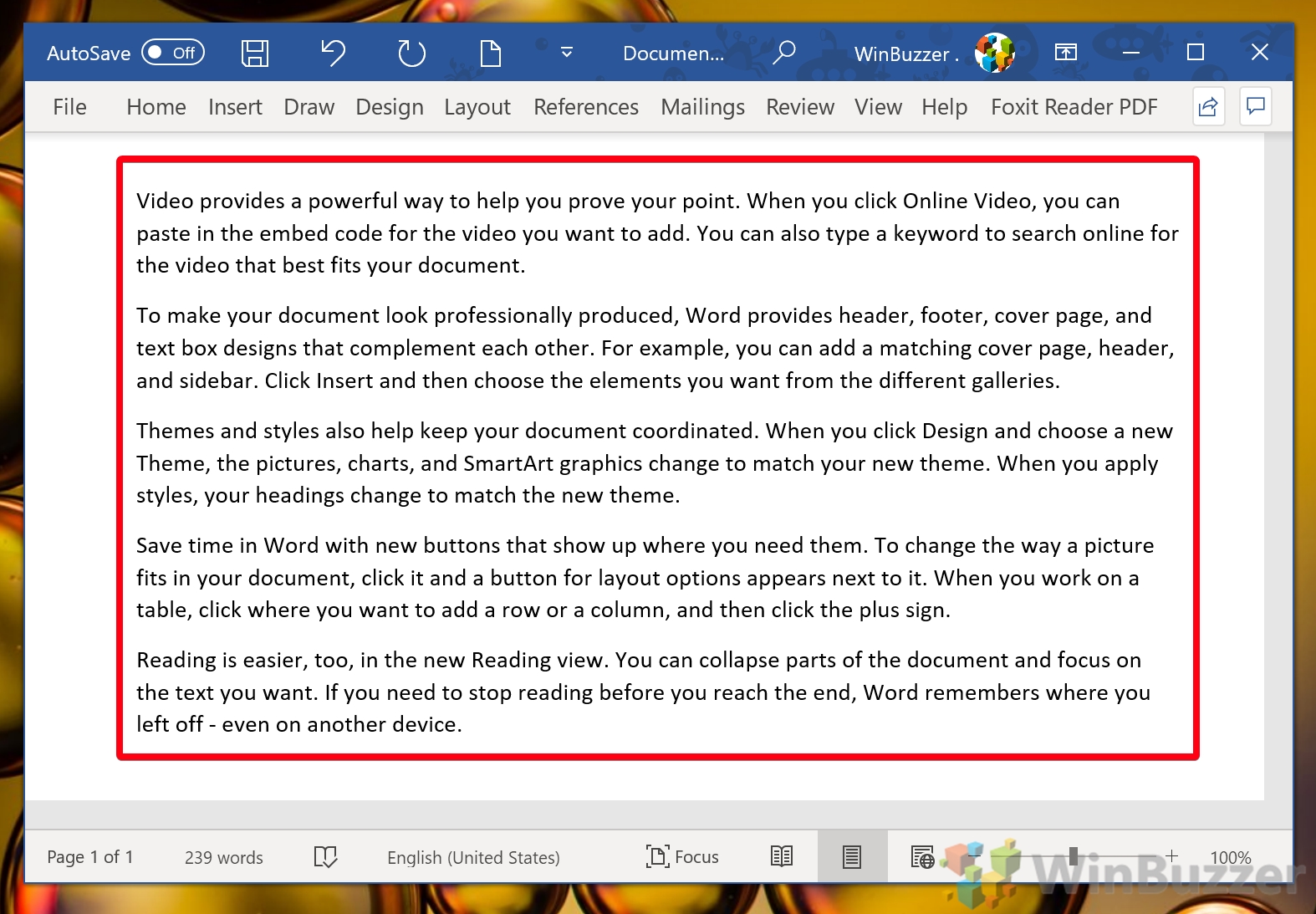1316x914 pixels.
Task: Switch to Web Layout view icon
Action: [922, 856]
